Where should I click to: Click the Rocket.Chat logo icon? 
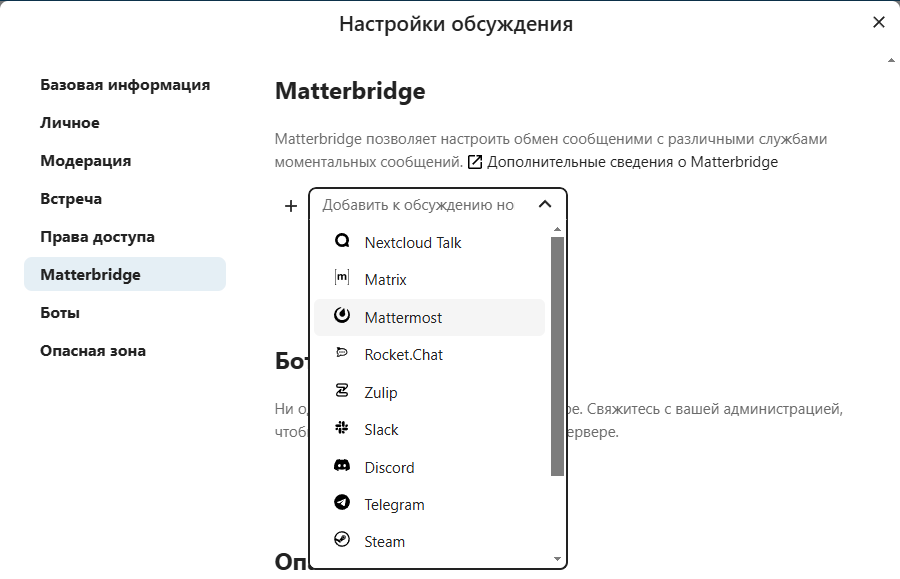[x=342, y=354]
